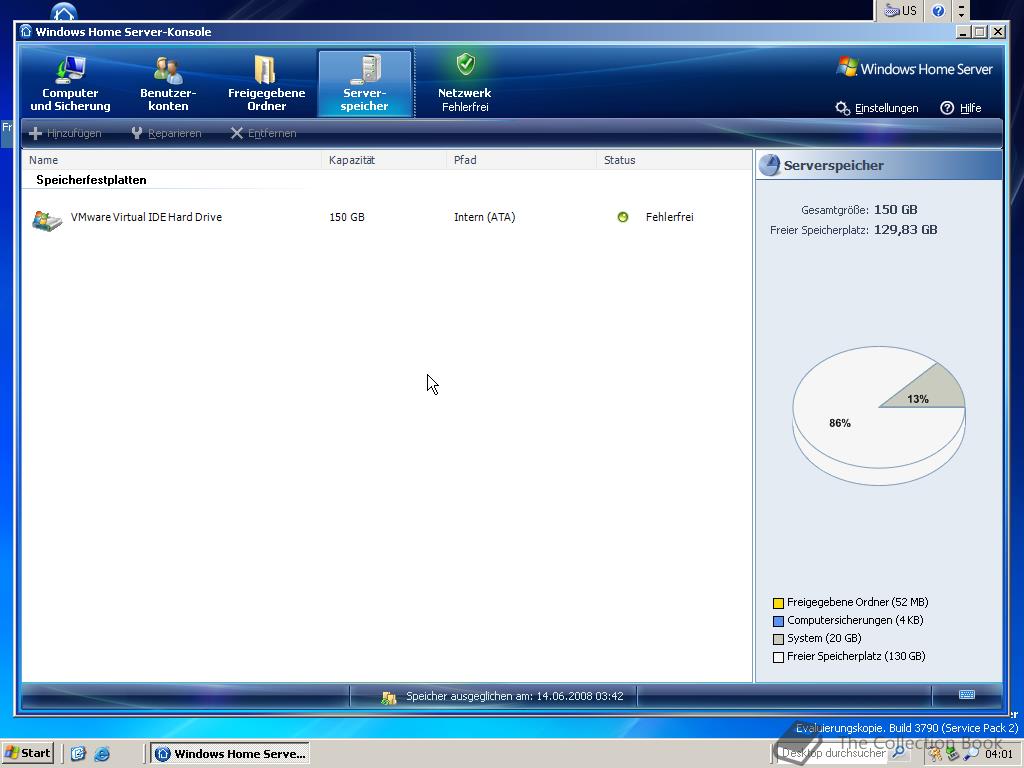
Task: Click the Serverspeicher panel pie icon
Action: [x=770, y=165]
